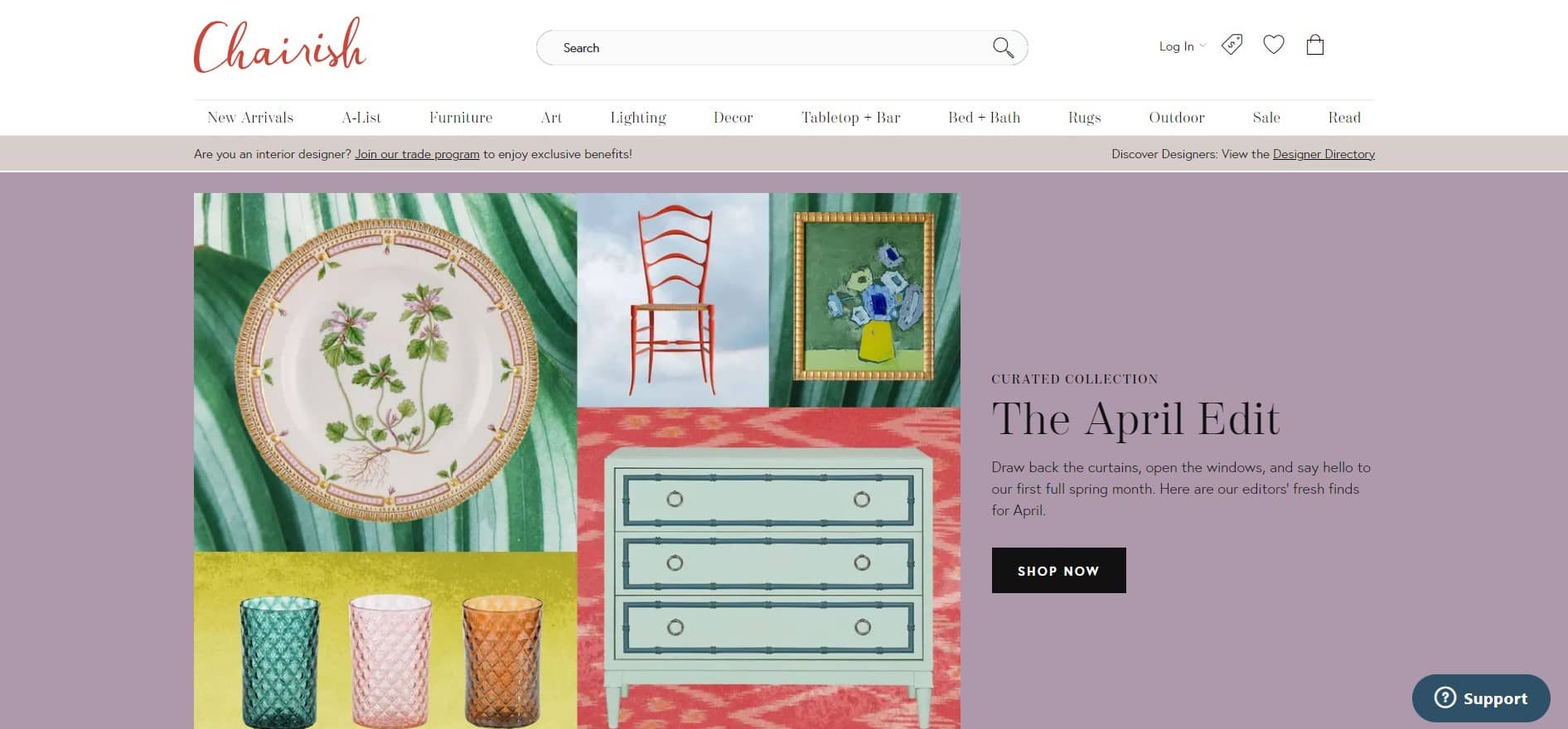Select the Sale menu item
The width and height of the screenshot is (1568, 729).
pyautogui.click(x=1266, y=118)
